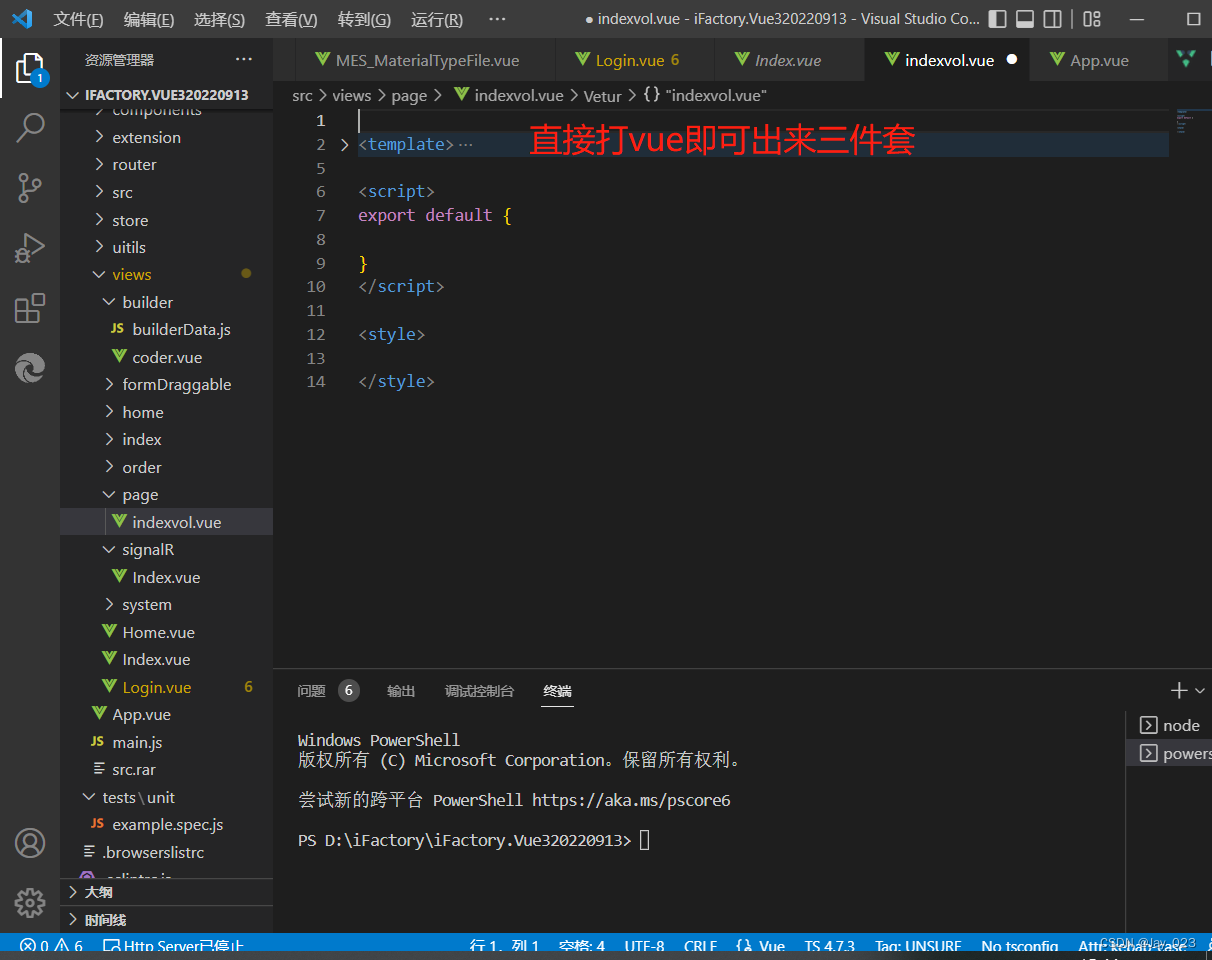The image size is (1212, 960).
Task: Toggle the primary sidebar layout icon
Action: [x=997, y=19]
